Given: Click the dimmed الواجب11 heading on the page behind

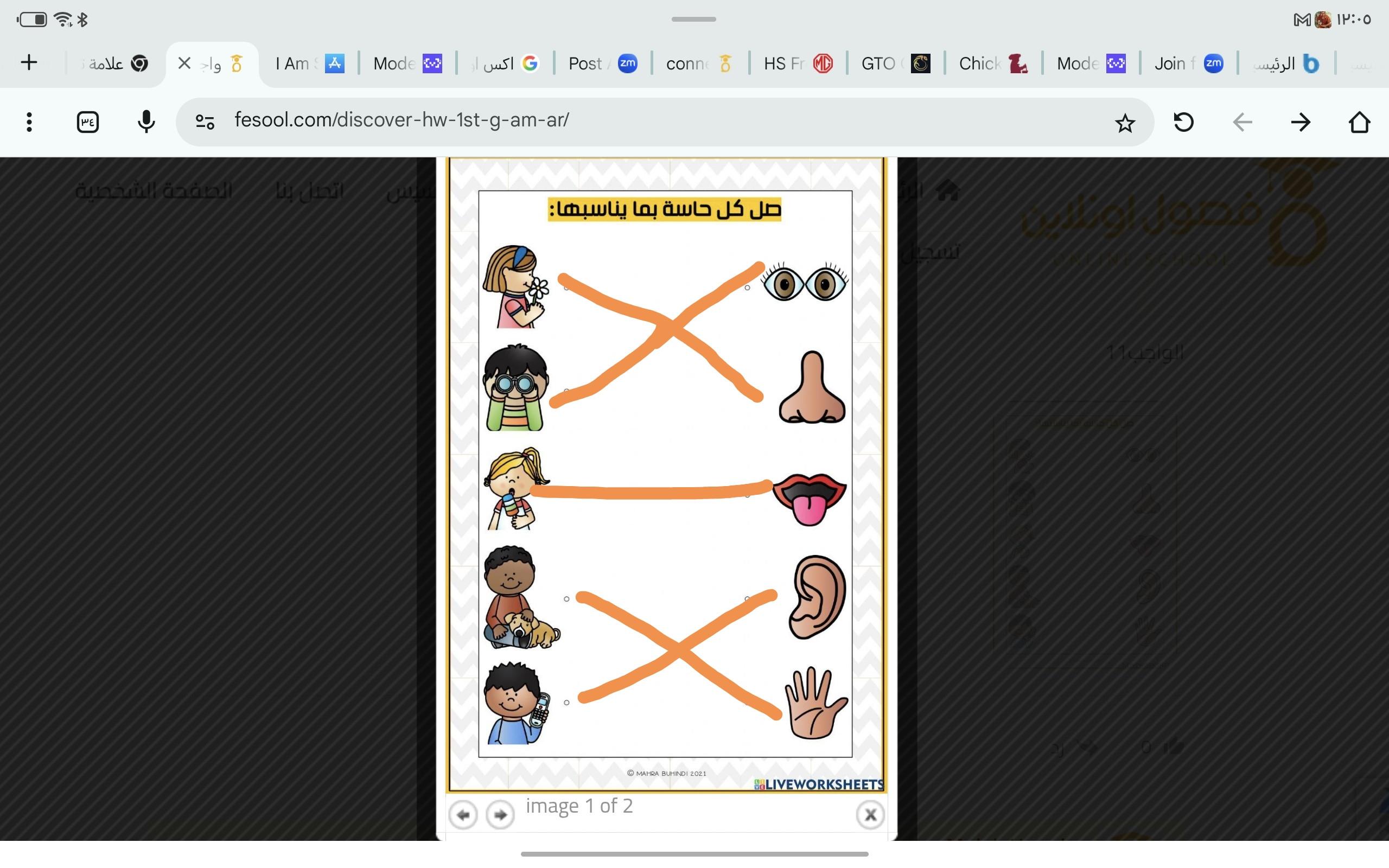Looking at the screenshot, I should (1144, 353).
